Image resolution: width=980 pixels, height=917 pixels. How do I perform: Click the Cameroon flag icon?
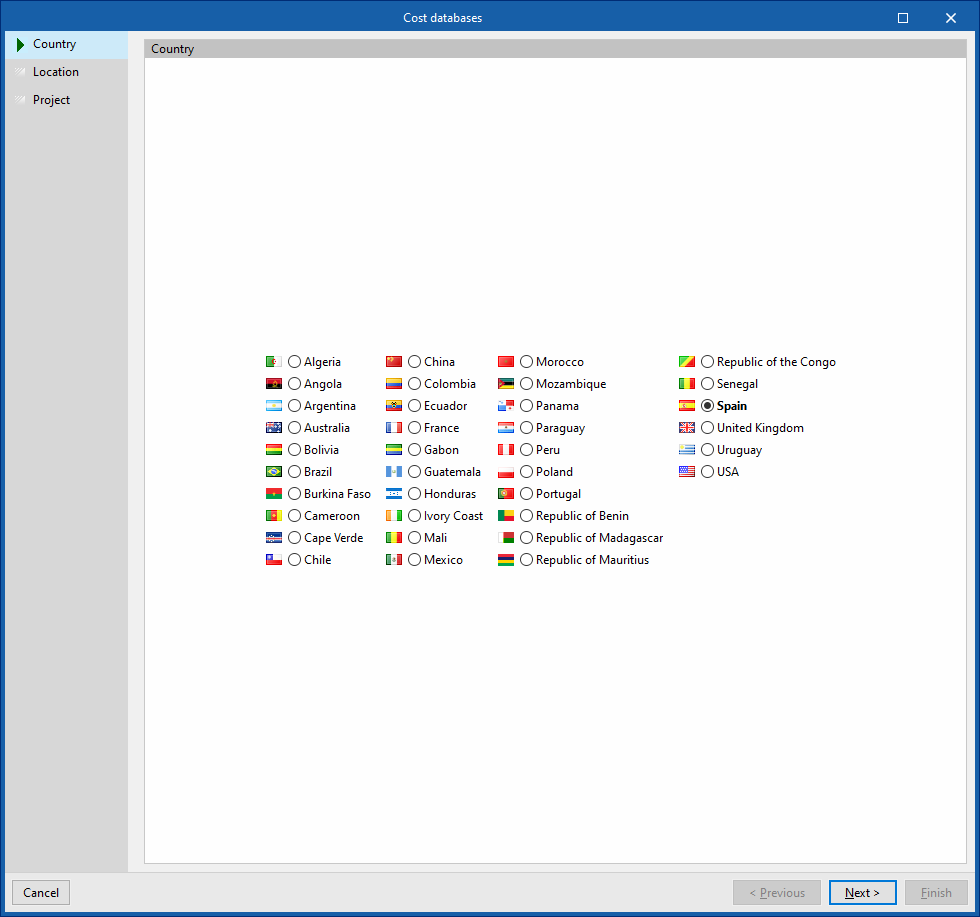(x=274, y=516)
